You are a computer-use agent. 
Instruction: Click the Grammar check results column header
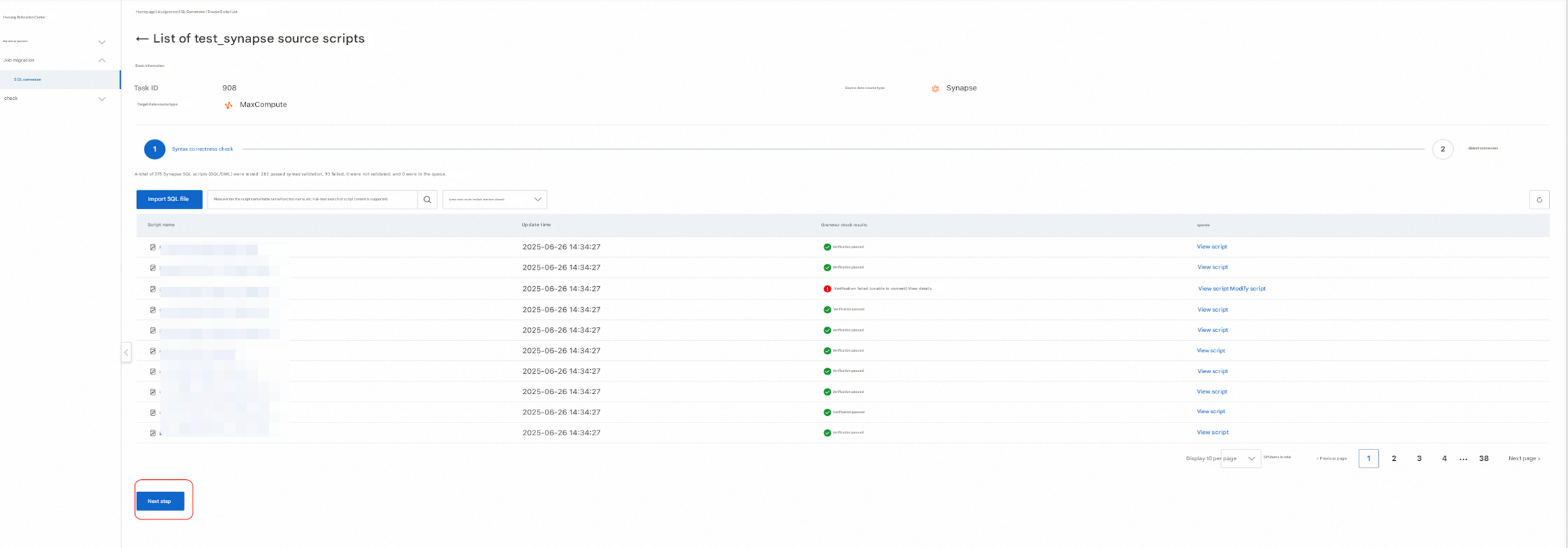(844, 225)
